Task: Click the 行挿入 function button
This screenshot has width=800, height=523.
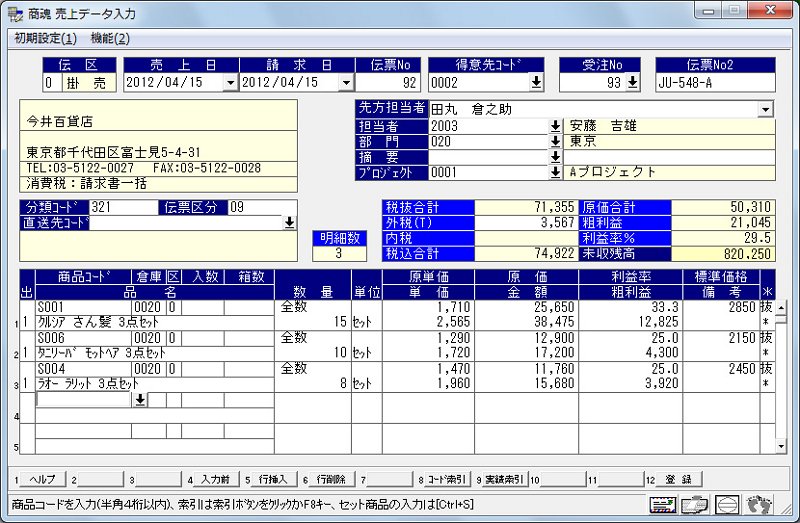Action: (x=273, y=479)
